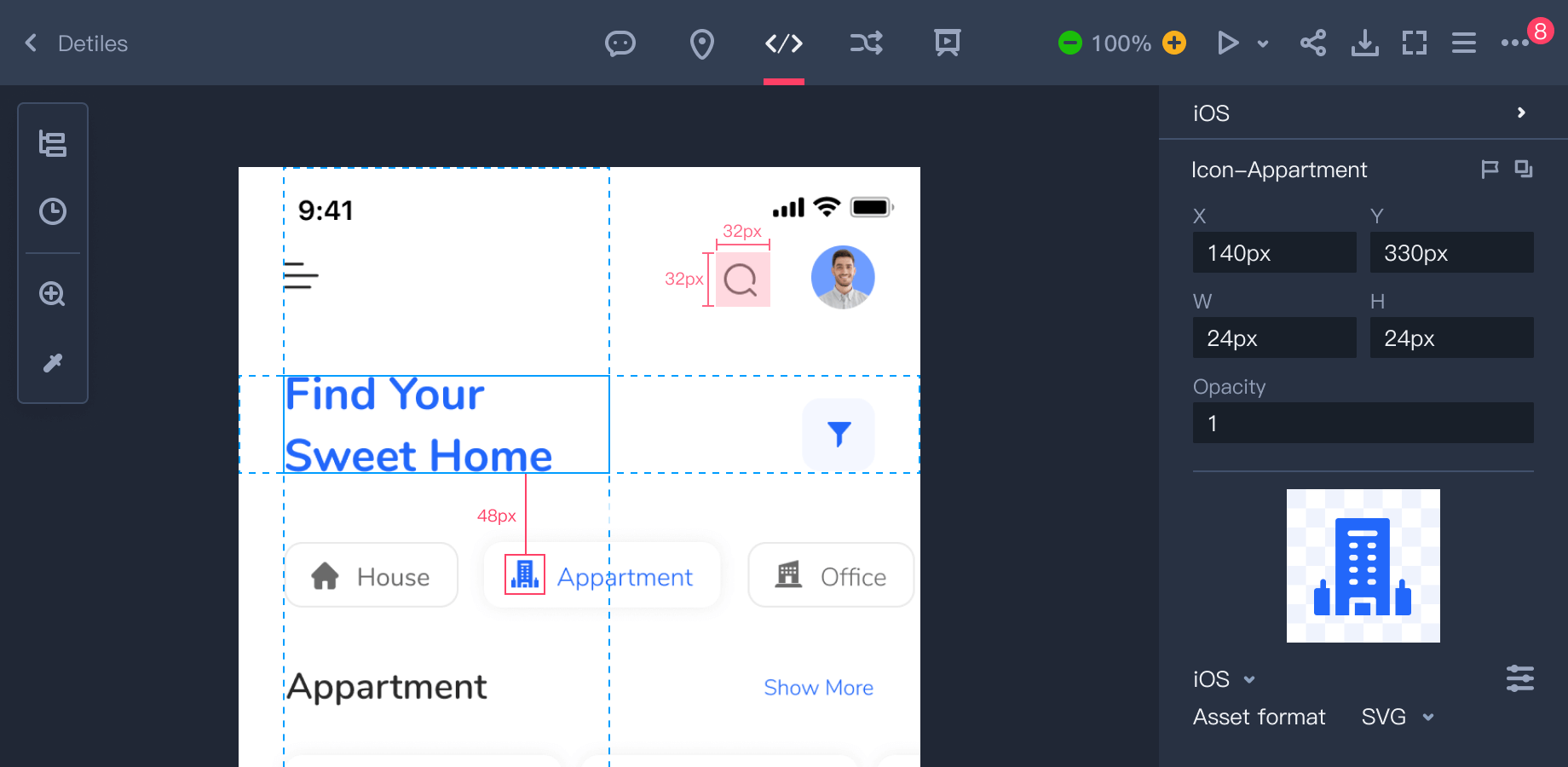Image resolution: width=1568 pixels, height=767 pixels.
Task: Click the profile avatar in the mockup
Action: (843, 277)
